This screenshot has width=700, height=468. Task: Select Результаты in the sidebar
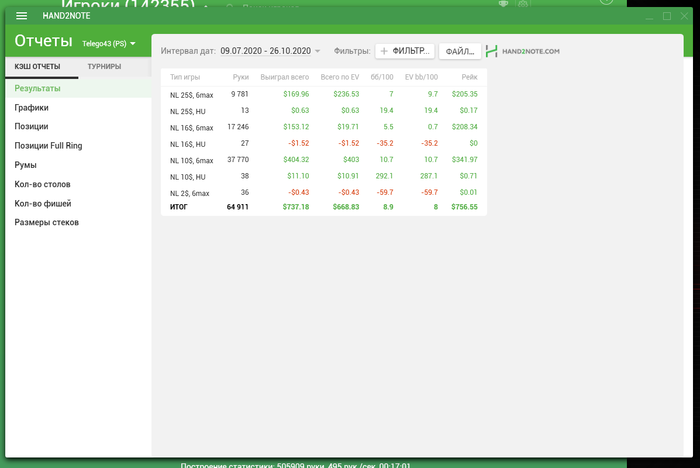(78, 88)
